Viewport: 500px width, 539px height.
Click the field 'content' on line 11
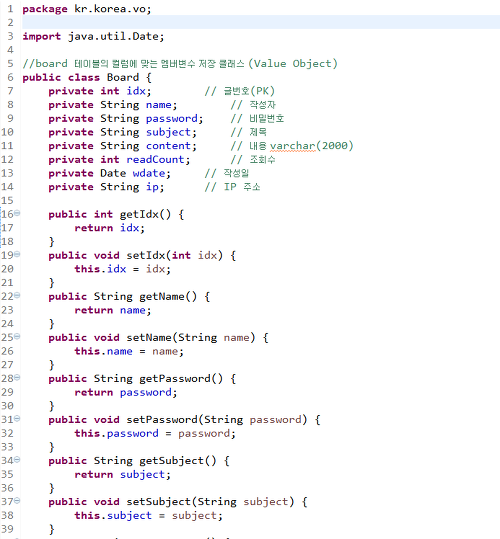click(168, 146)
